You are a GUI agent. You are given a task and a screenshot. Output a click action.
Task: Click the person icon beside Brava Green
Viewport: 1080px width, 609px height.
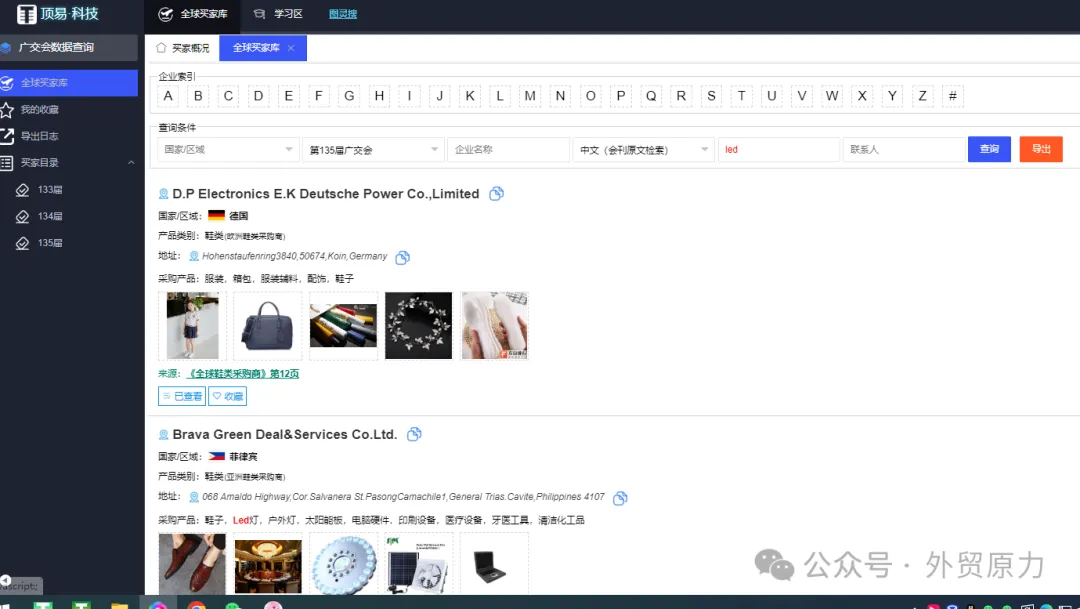pos(163,435)
